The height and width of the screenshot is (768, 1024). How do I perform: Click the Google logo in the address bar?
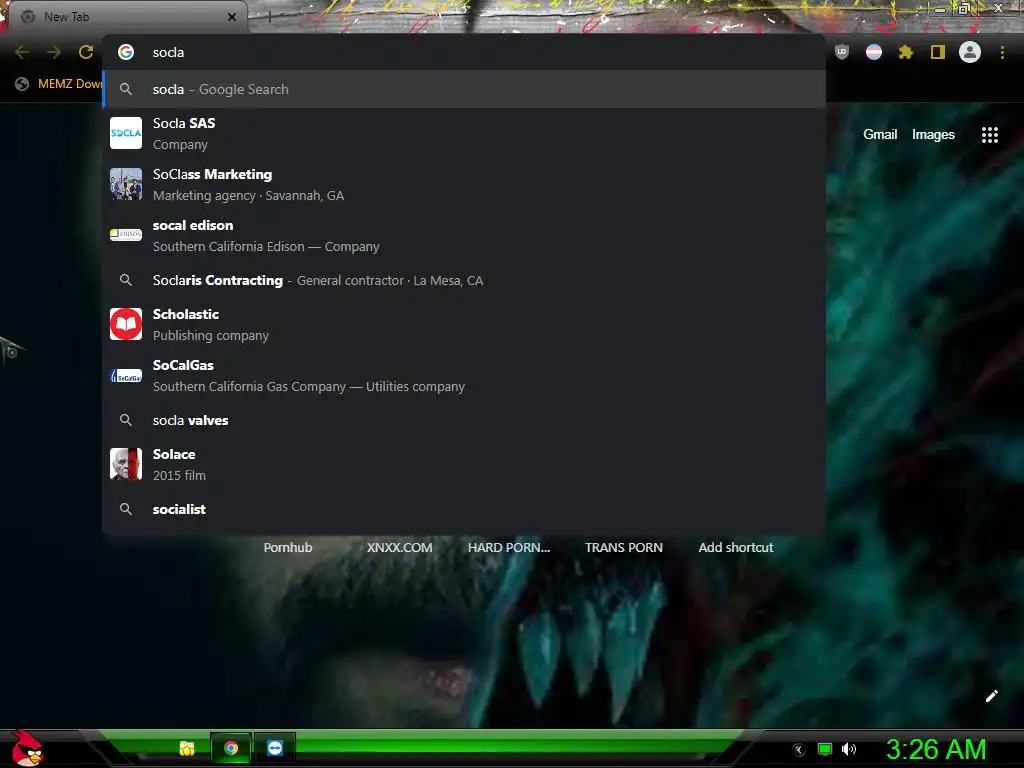tap(126, 52)
